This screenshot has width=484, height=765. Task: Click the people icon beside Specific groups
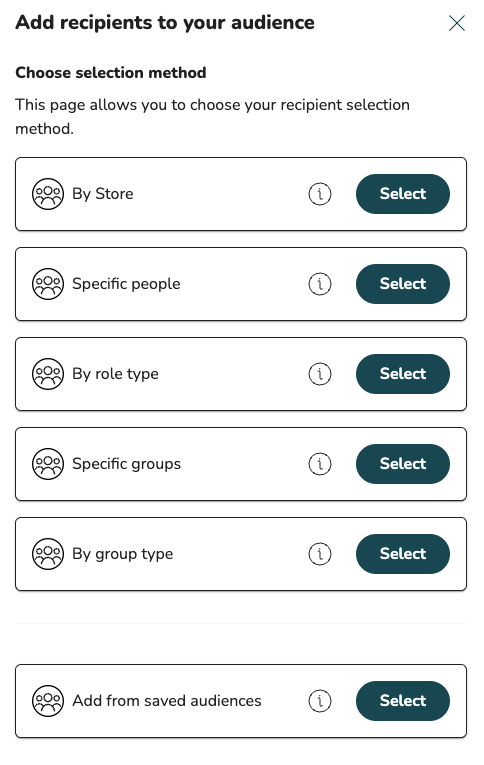pyautogui.click(x=48, y=464)
